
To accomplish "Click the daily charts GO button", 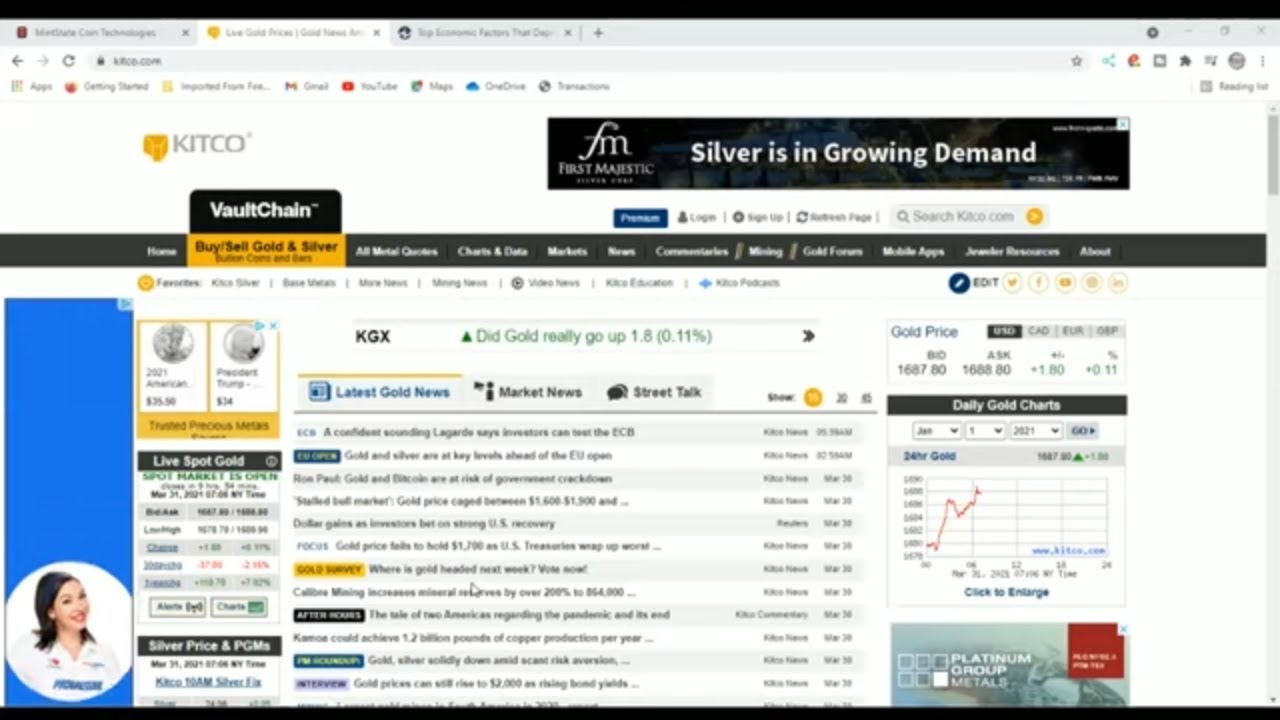I will [1082, 430].
